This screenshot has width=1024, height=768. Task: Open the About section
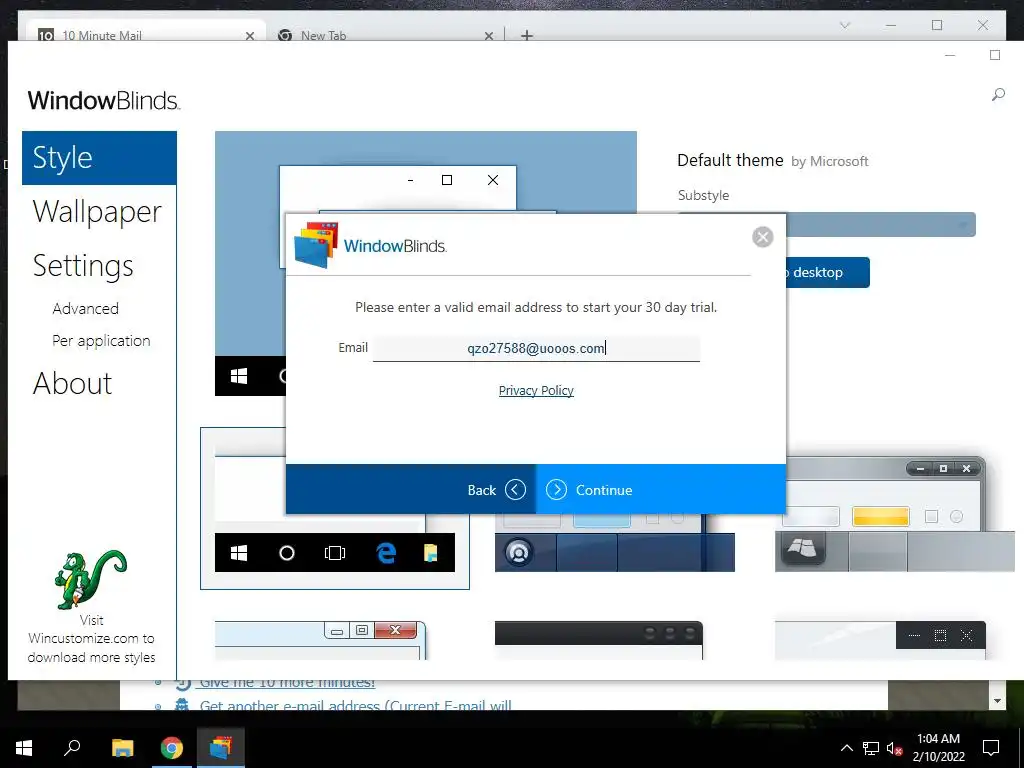(x=72, y=383)
